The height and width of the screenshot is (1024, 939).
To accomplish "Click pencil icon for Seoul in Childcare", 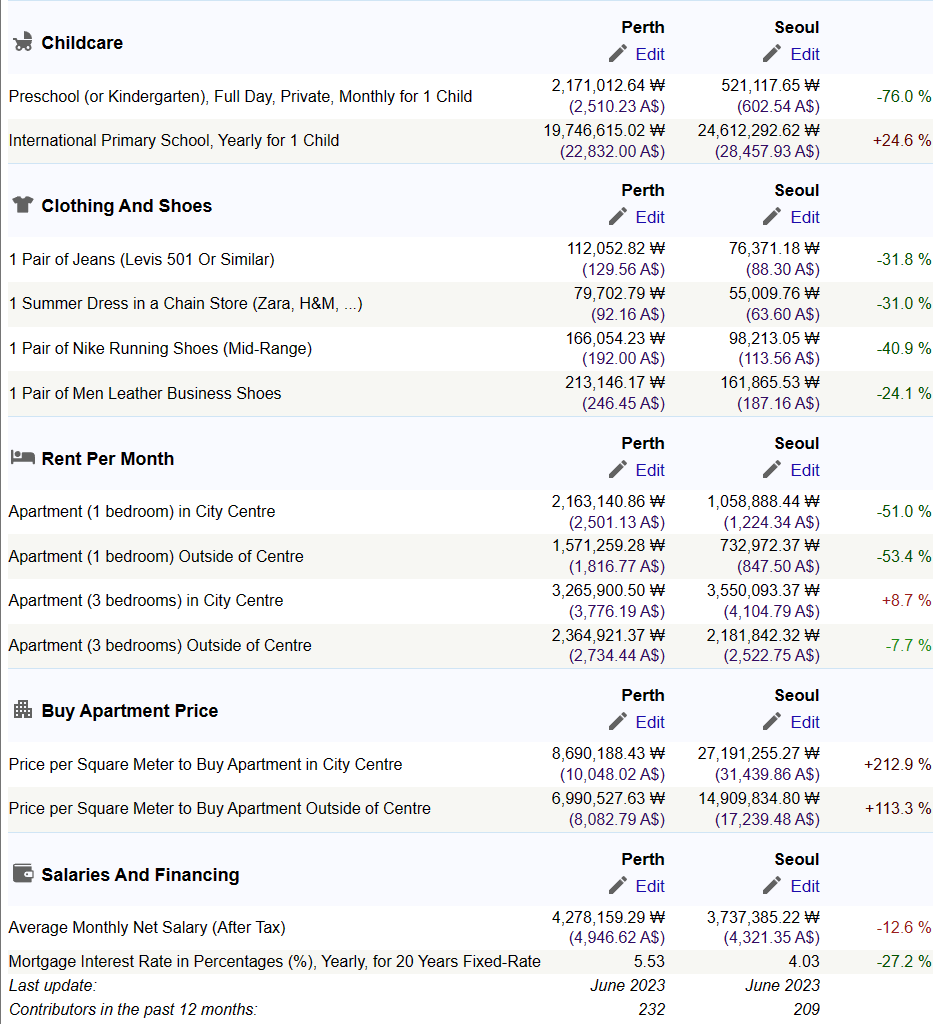I will tap(772, 54).
